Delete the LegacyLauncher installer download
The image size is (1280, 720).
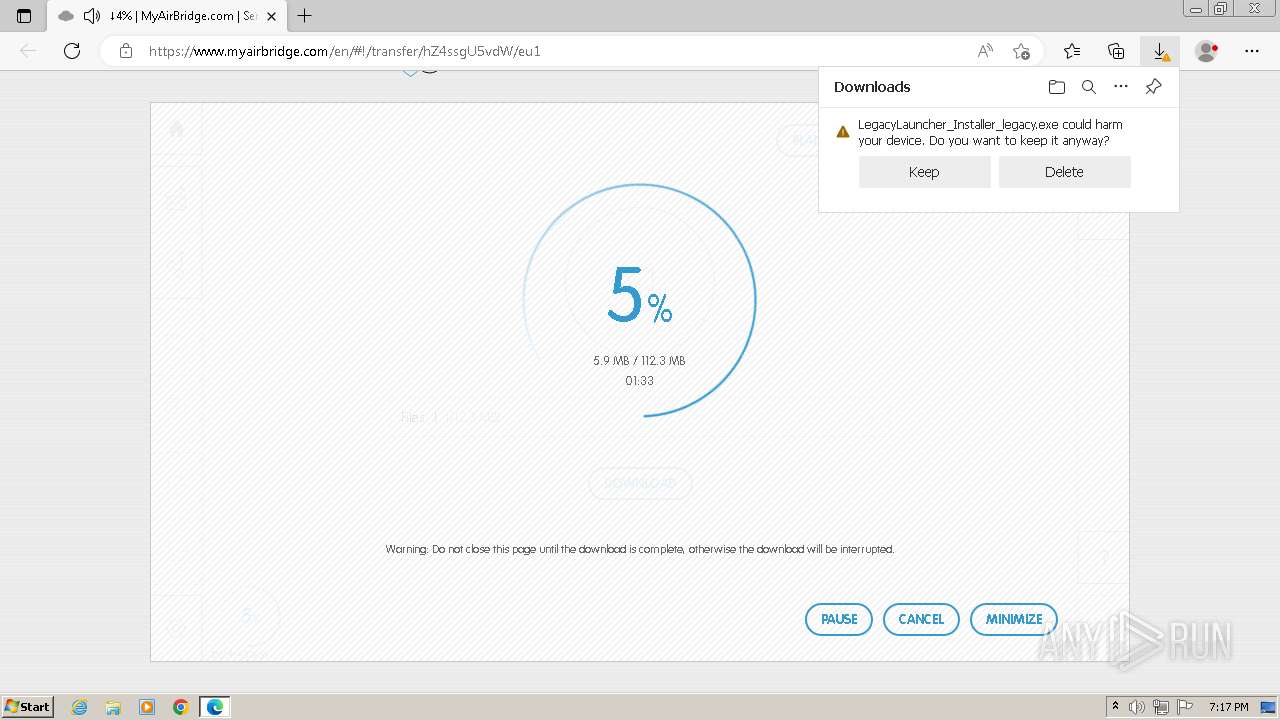[1064, 172]
